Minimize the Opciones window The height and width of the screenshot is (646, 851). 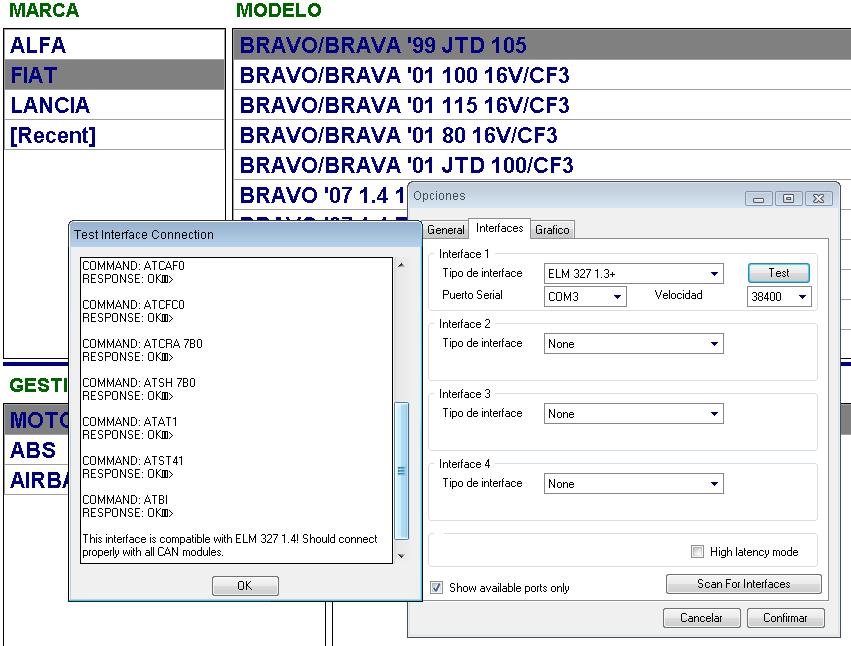(758, 199)
